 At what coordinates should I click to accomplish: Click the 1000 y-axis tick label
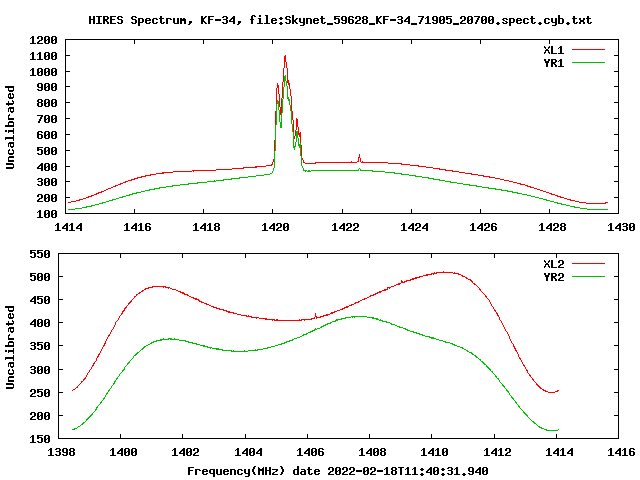(43, 72)
